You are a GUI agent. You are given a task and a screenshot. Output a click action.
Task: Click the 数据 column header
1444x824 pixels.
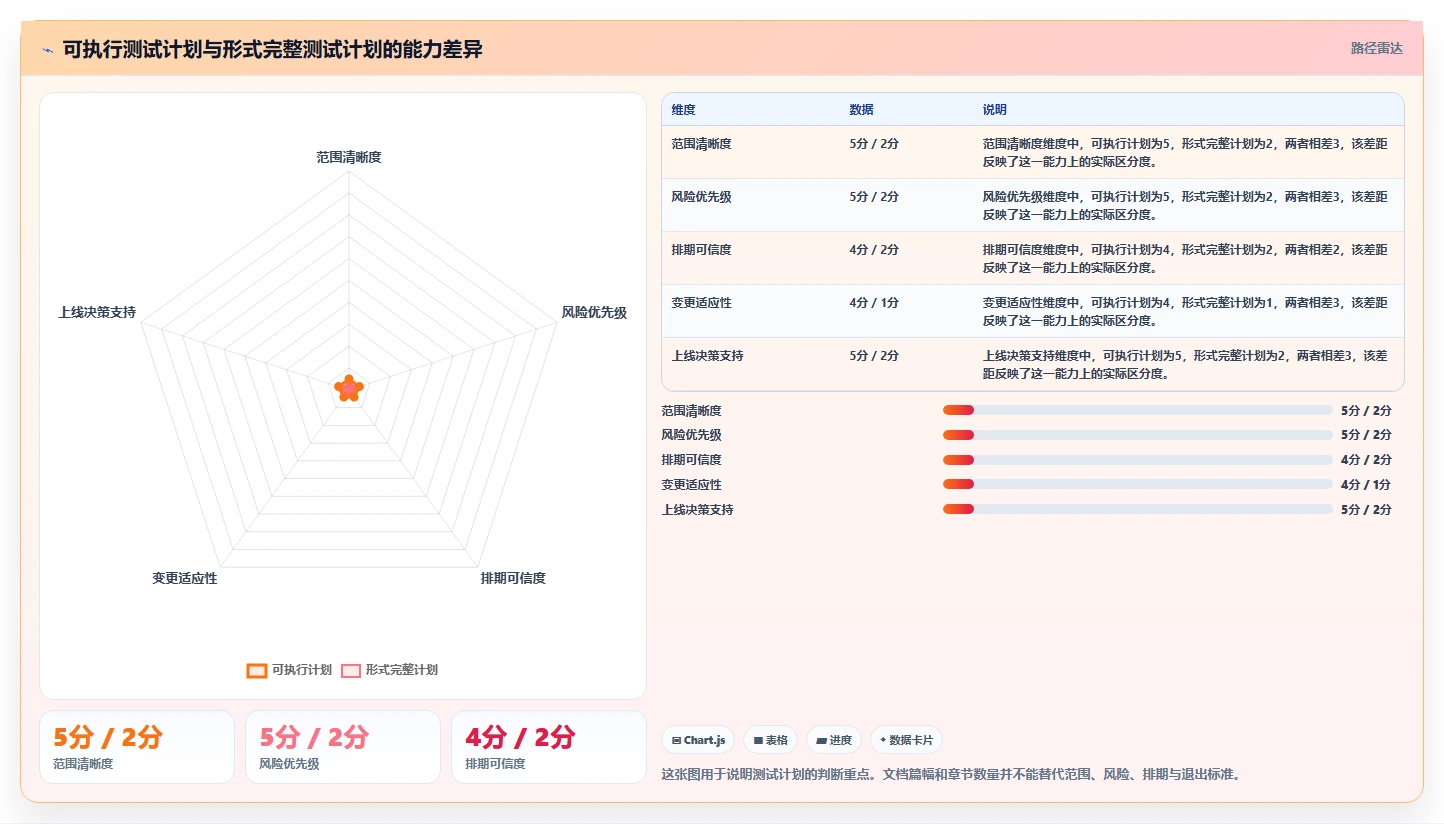click(862, 110)
